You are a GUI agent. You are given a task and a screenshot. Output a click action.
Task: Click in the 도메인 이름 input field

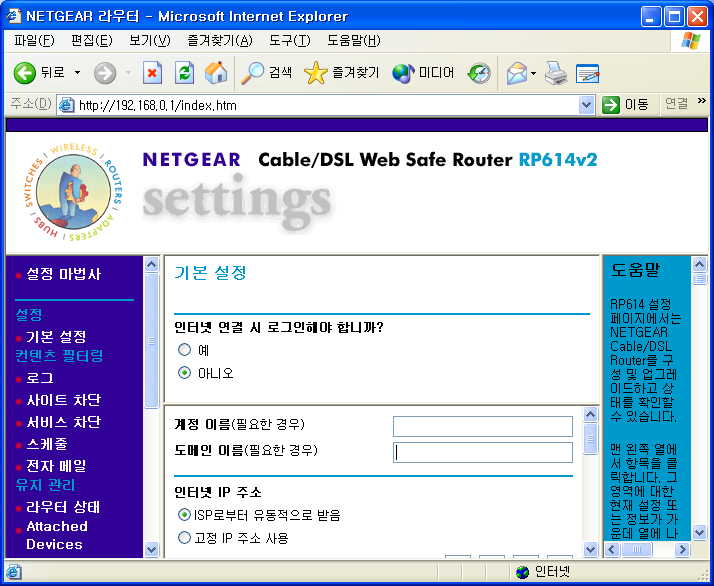[x=483, y=453]
